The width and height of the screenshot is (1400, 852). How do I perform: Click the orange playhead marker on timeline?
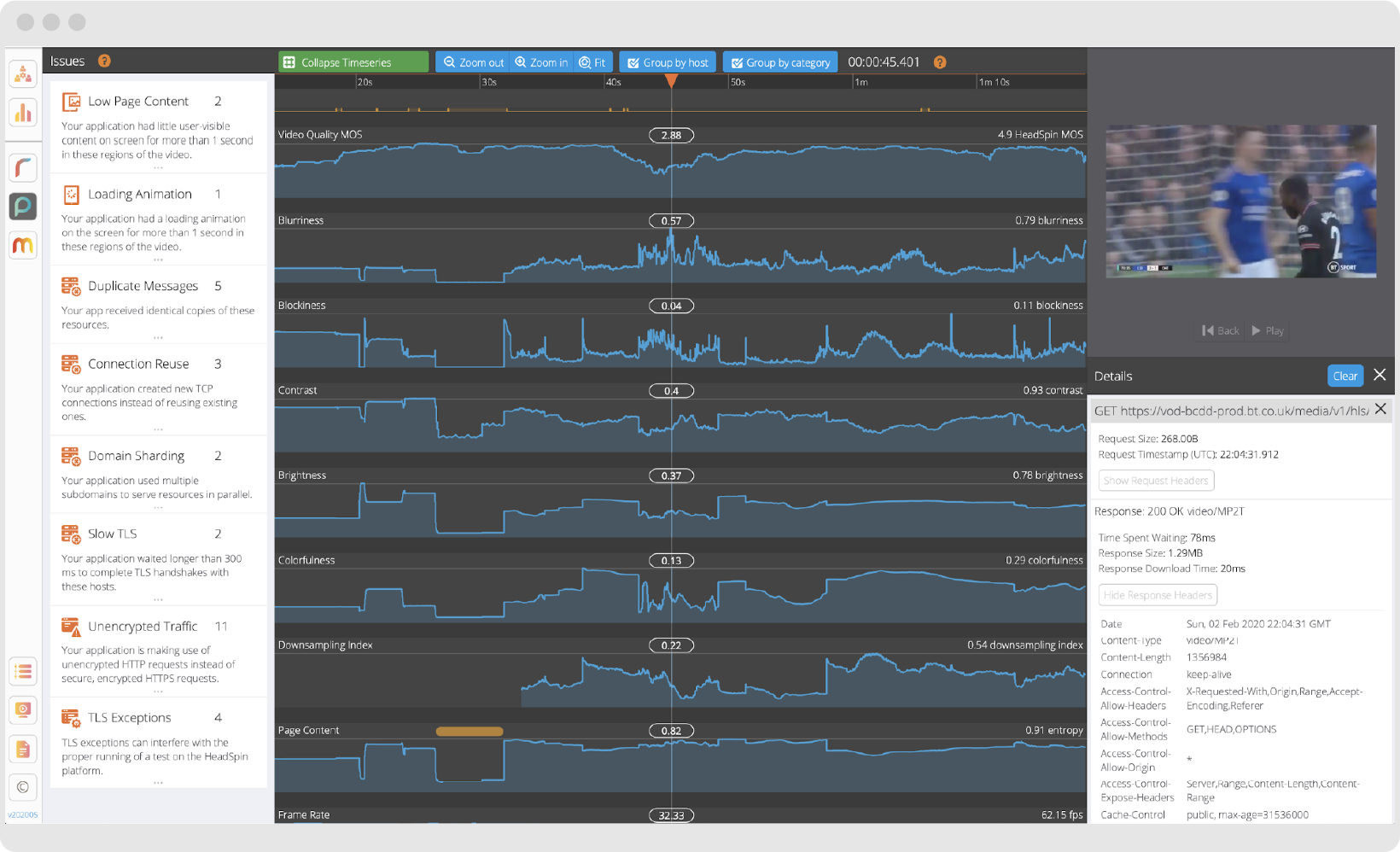(x=672, y=80)
